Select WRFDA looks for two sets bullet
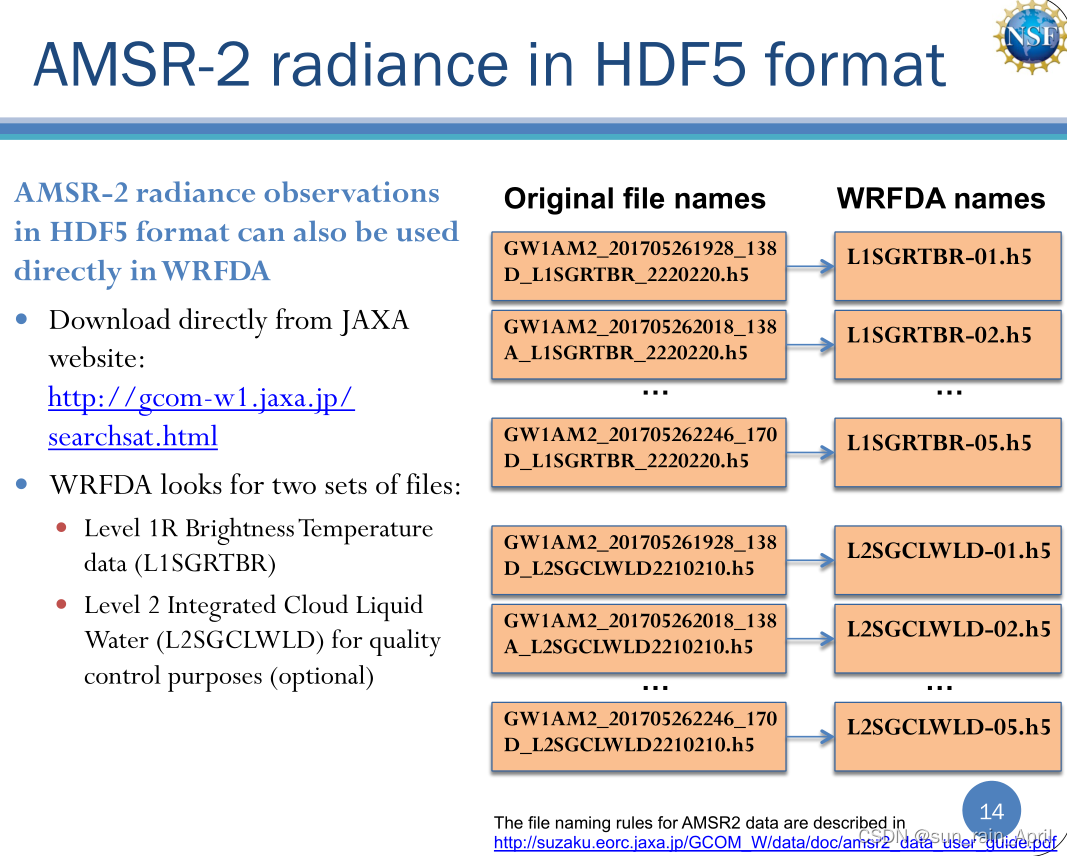 click(255, 485)
